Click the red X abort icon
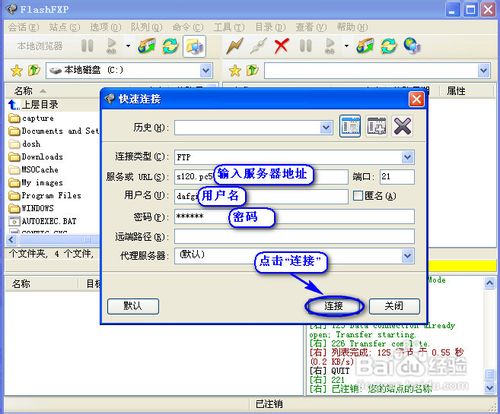The height and width of the screenshot is (414, 500). 282,46
